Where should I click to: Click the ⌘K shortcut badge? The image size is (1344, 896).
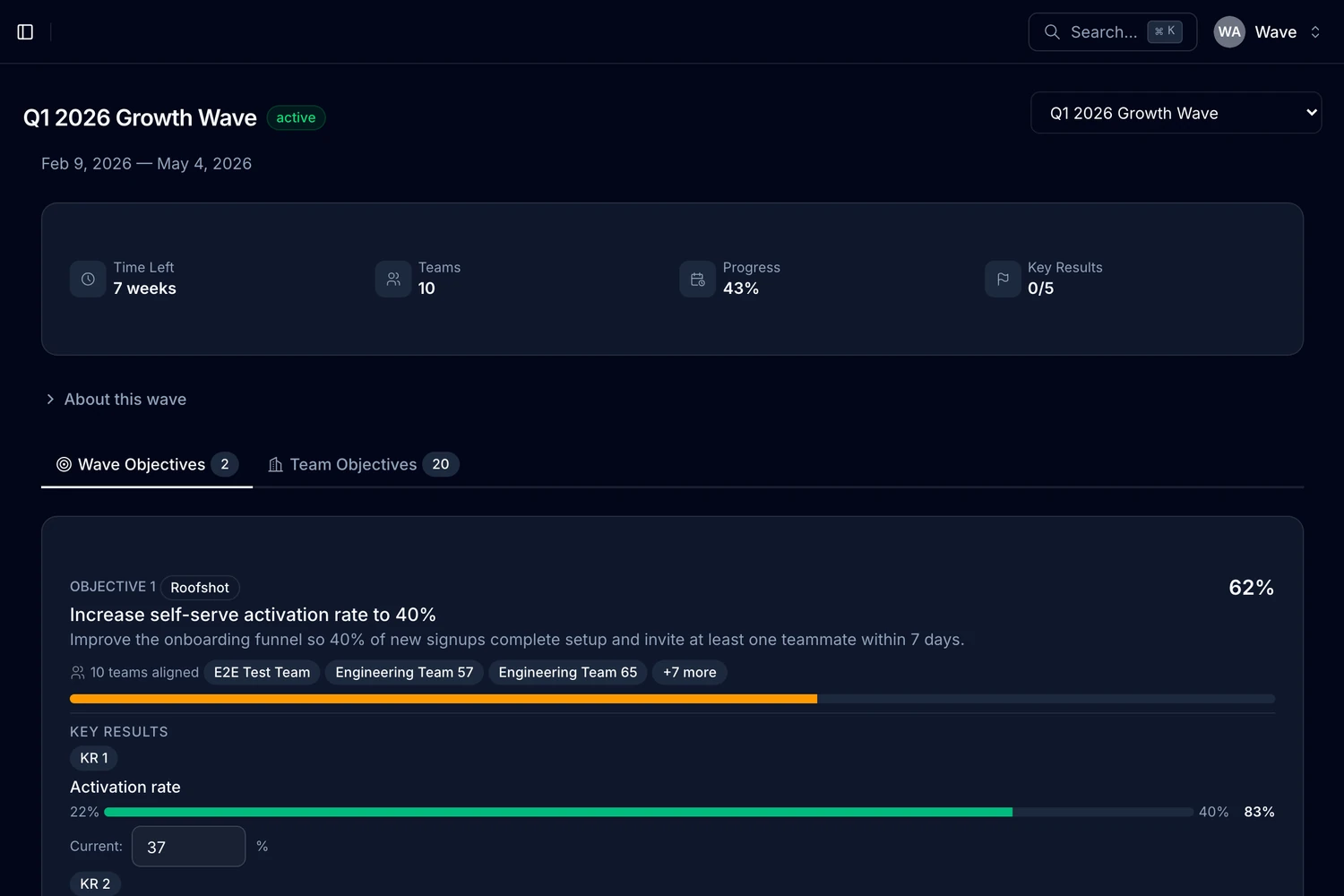[1165, 31]
